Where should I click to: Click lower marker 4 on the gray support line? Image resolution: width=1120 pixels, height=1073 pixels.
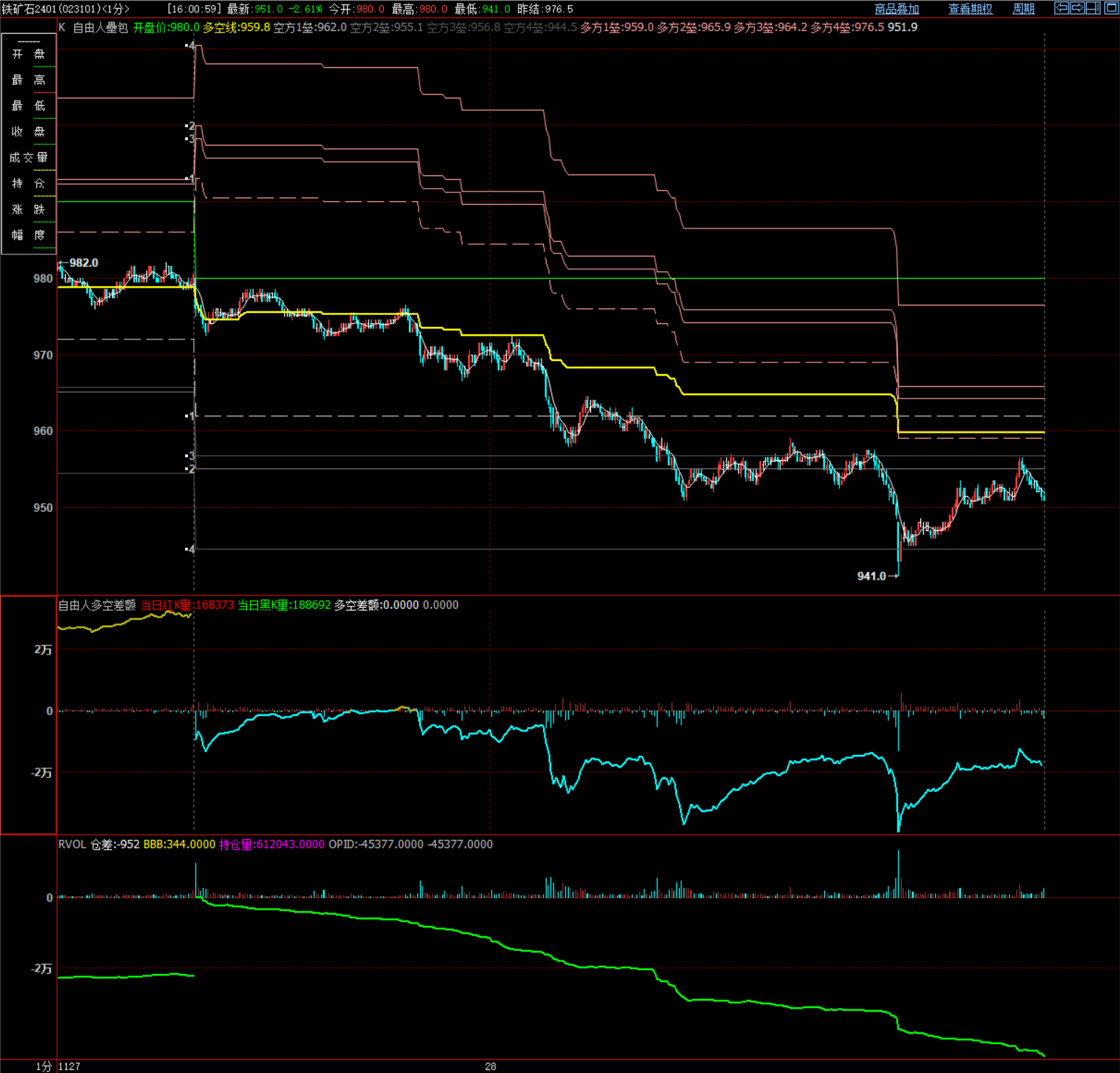pos(191,549)
